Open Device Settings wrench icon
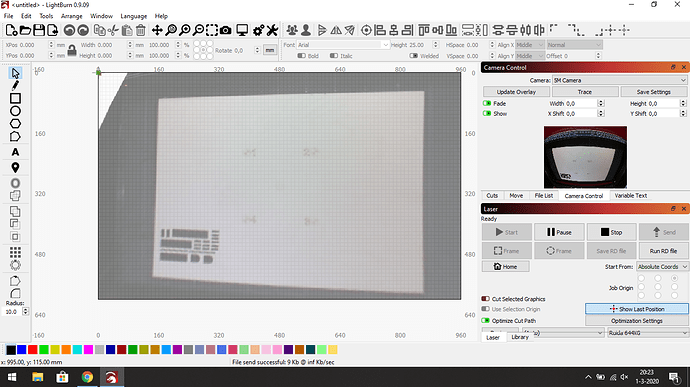 click(x=272, y=30)
